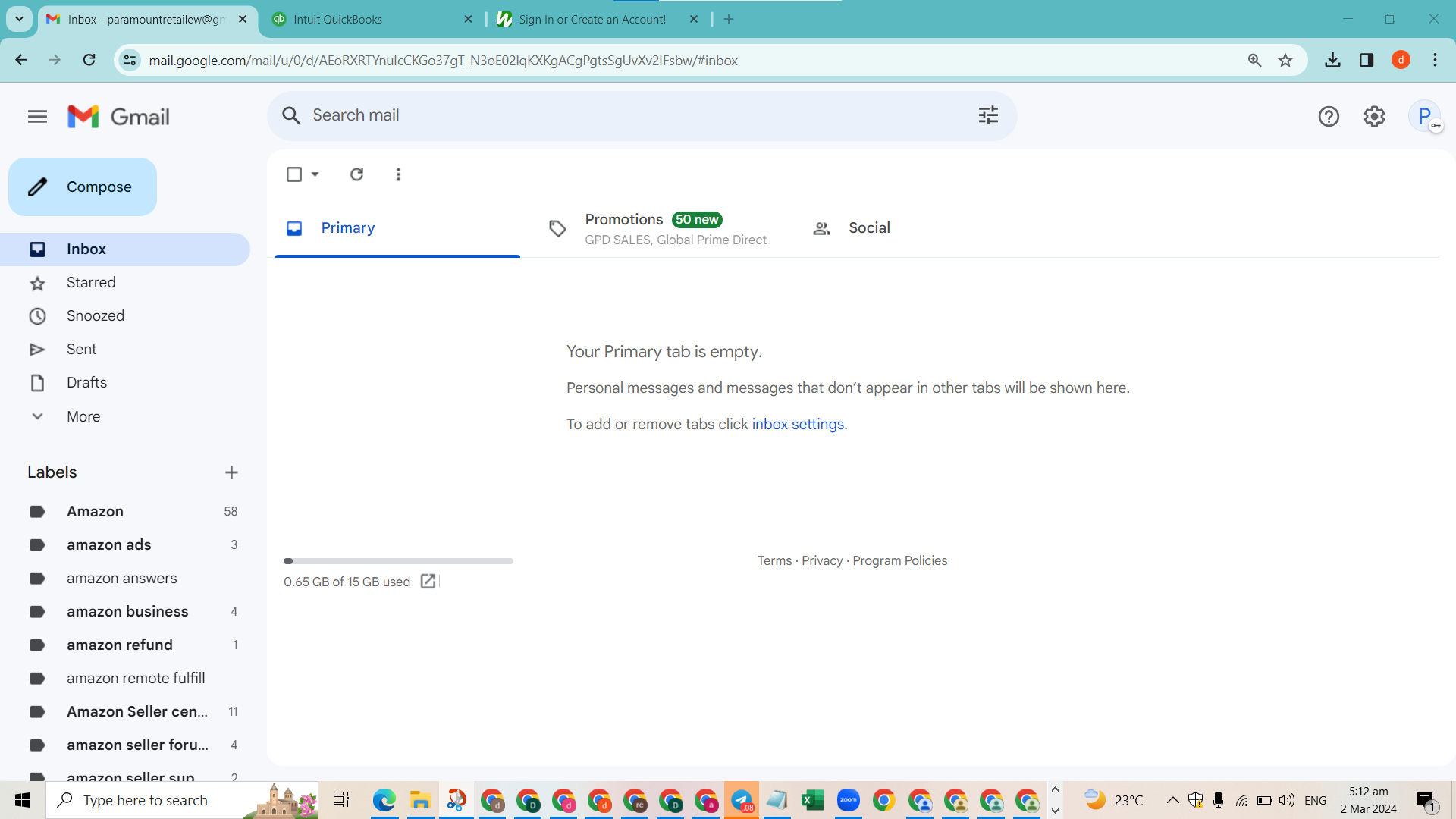
Task: Open Task View on the taskbar
Action: coord(341,800)
